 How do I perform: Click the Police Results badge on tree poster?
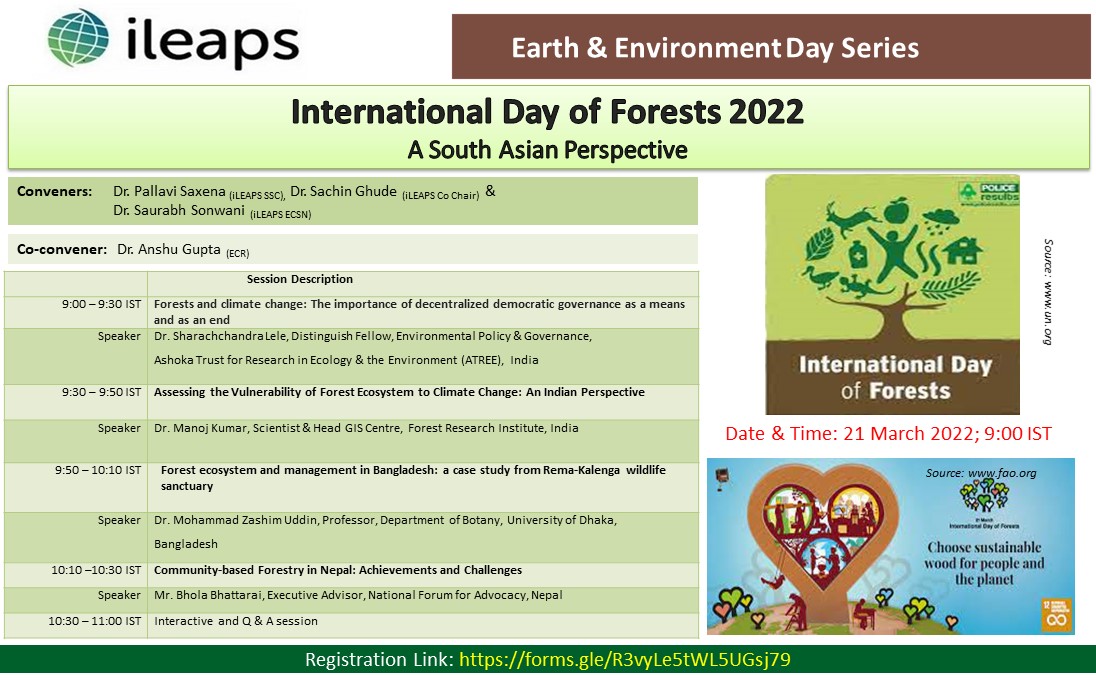(x=988, y=192)
